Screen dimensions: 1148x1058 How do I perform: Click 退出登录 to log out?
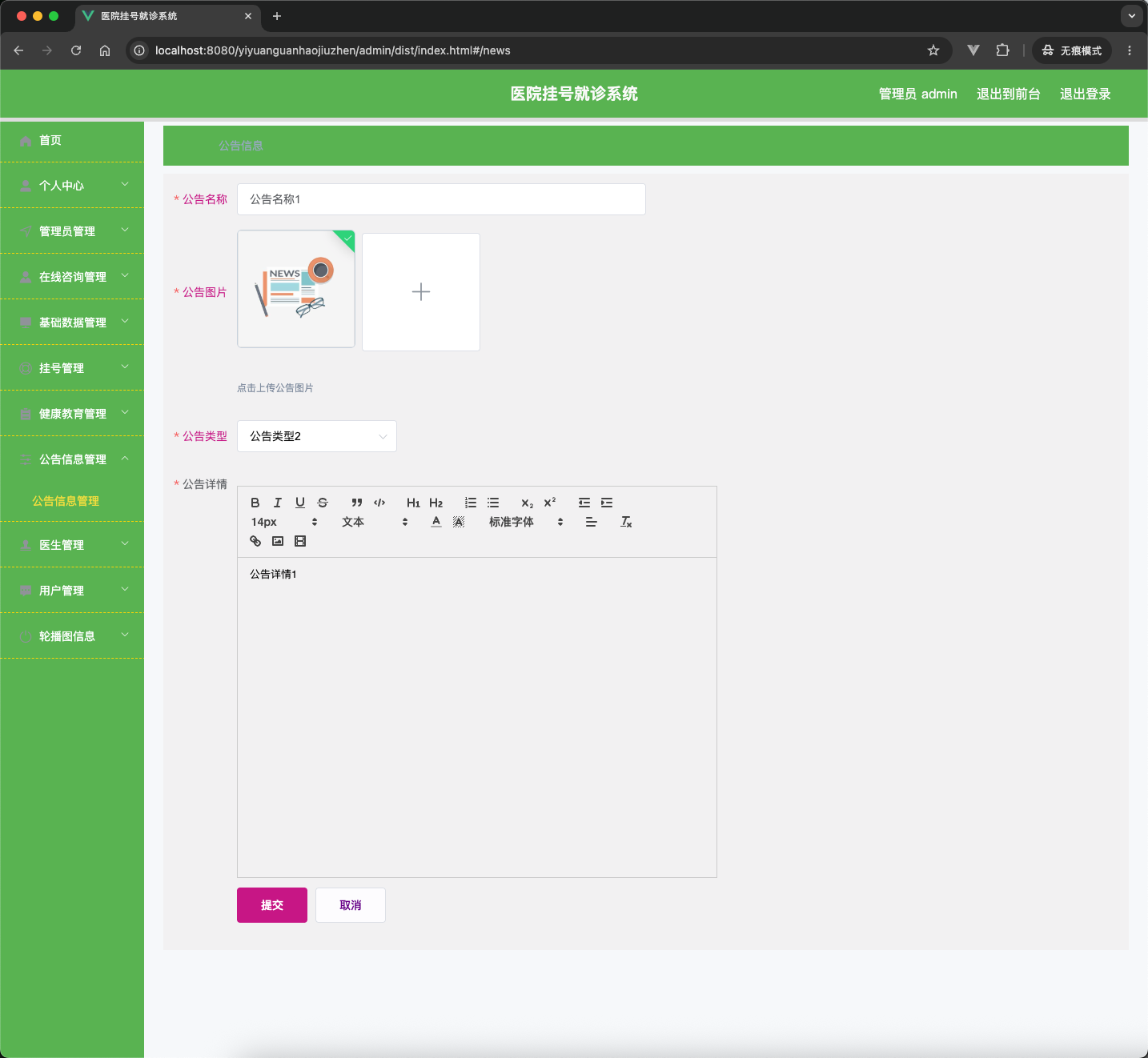click(x=1086, y=94)
